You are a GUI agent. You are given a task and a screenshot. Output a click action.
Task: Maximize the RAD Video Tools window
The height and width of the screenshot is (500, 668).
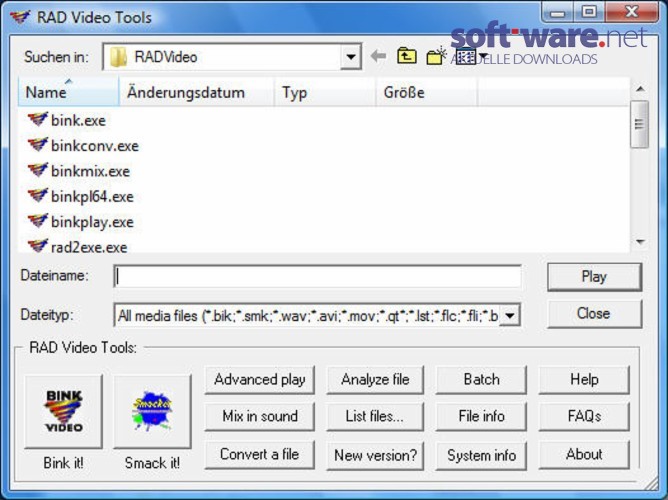click(x=589, y=12)
